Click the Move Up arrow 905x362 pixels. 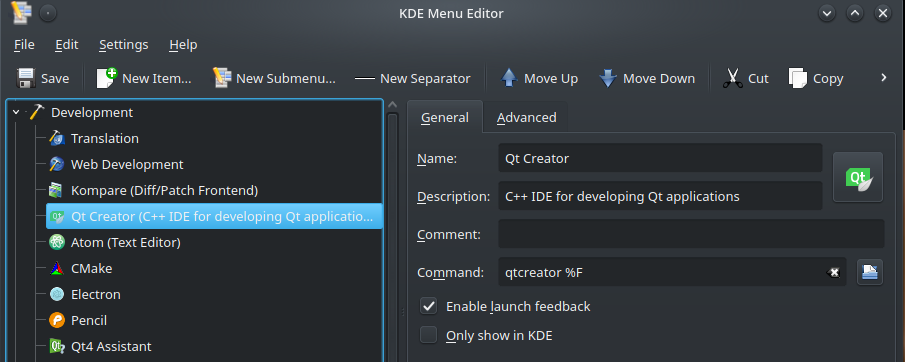pos(508,78)
